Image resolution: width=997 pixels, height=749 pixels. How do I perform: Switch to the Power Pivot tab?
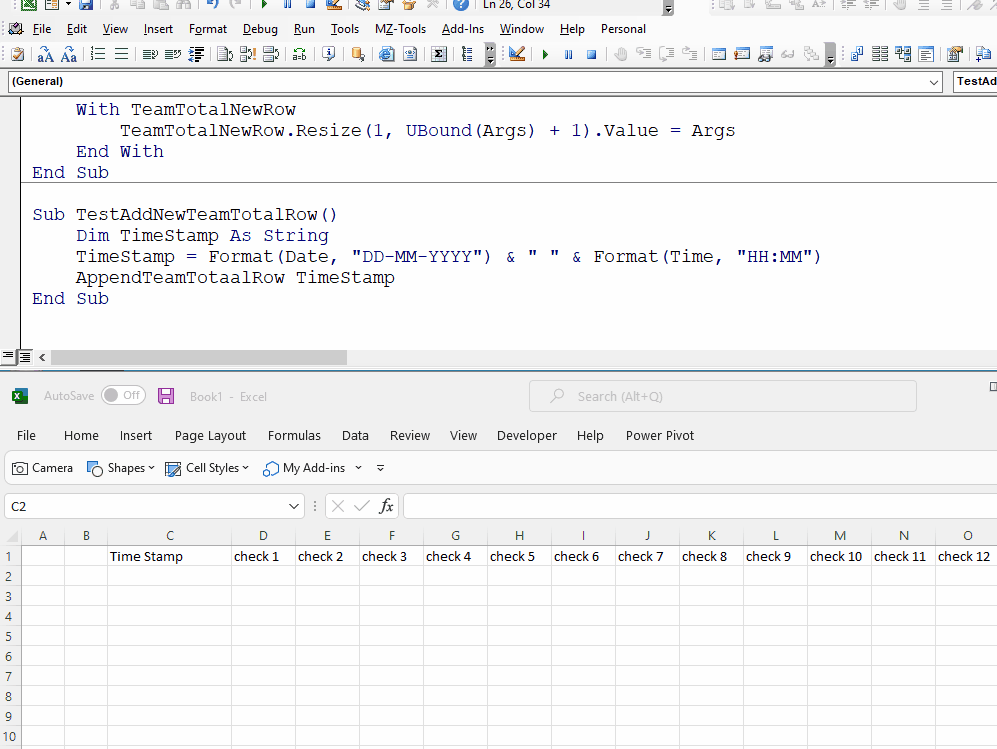click(659, 436)
